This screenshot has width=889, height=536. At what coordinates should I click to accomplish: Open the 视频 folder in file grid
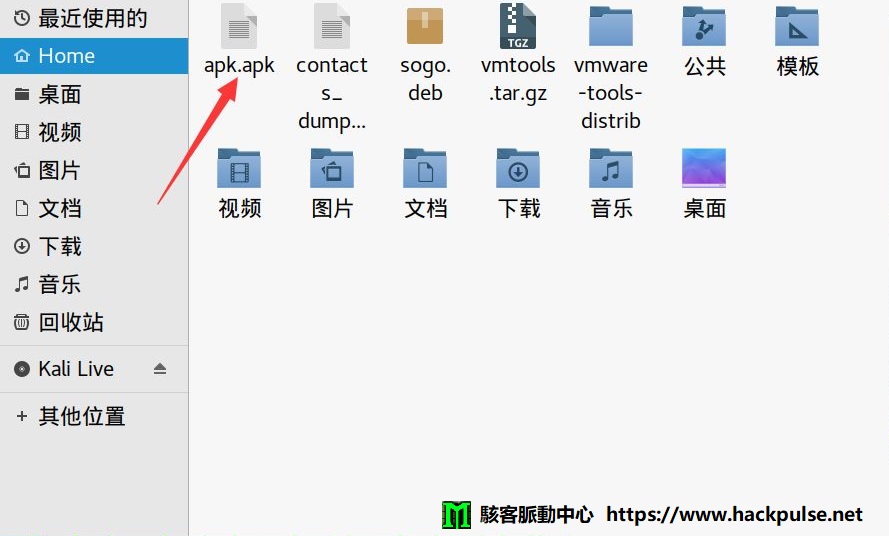[238, 169]
